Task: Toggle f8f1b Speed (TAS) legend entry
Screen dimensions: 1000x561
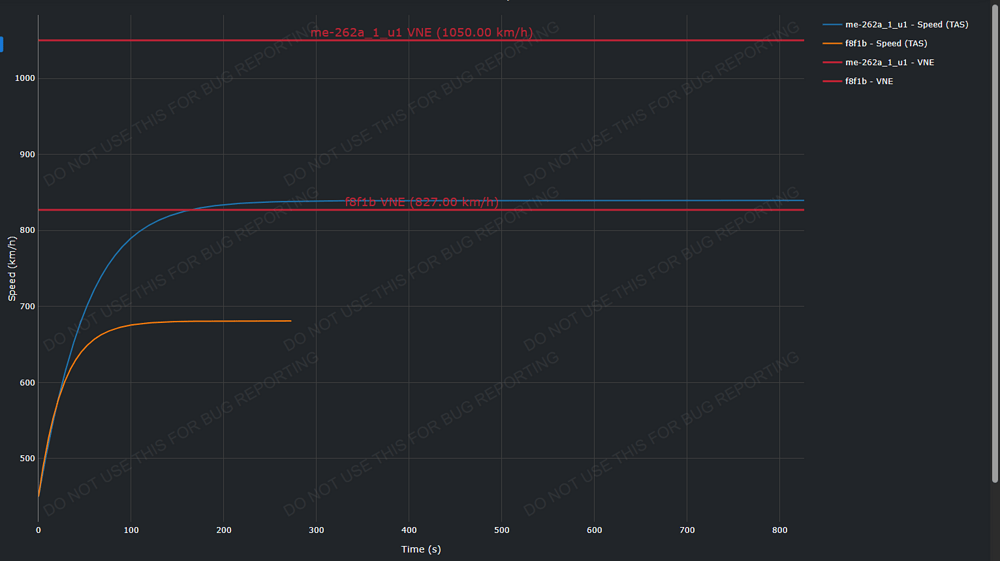Action: 875,43
